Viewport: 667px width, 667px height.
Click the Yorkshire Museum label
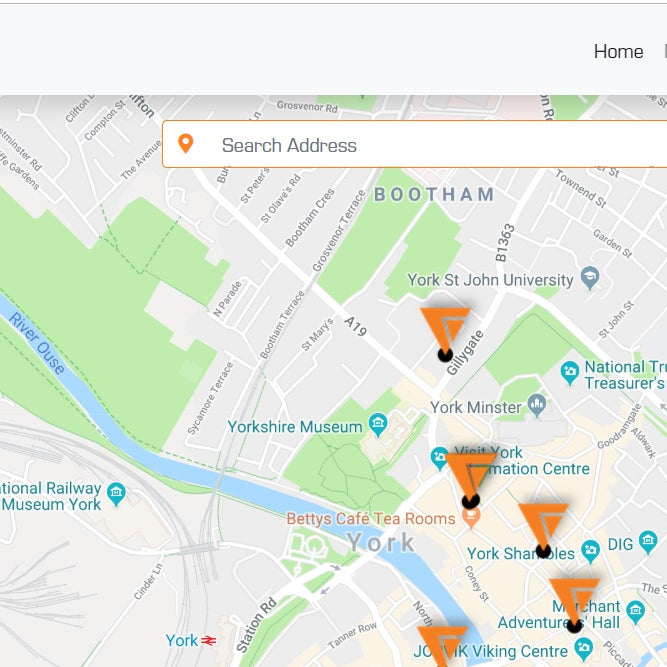[295, 427]
